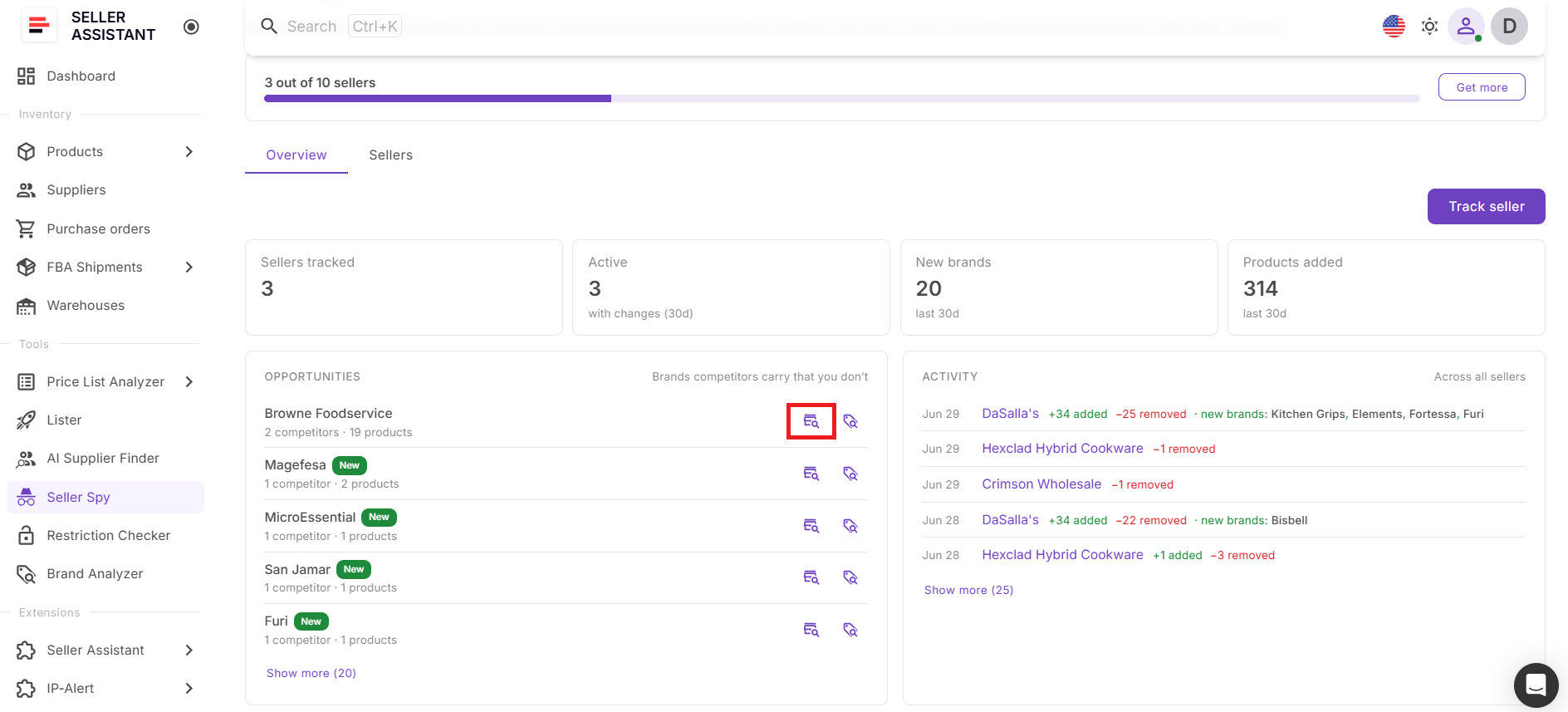Open brand analyzer for MicroEssential
Screen dimensions: 1568x712
pyautogui.click(x=850, y=526)
